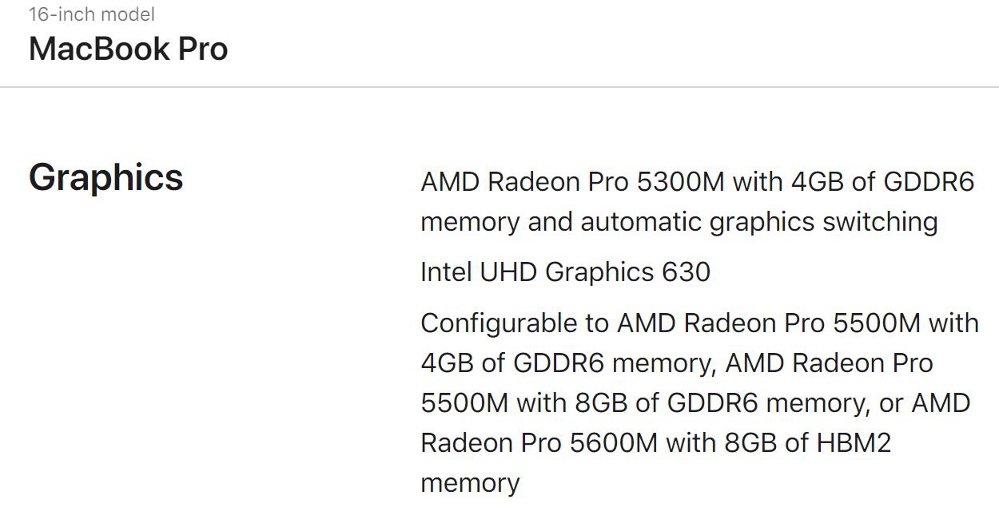The width and height of the screenshot is (999, 523).
Task: Click the "16-inch model" label
Action: click(x=92, y=14)
